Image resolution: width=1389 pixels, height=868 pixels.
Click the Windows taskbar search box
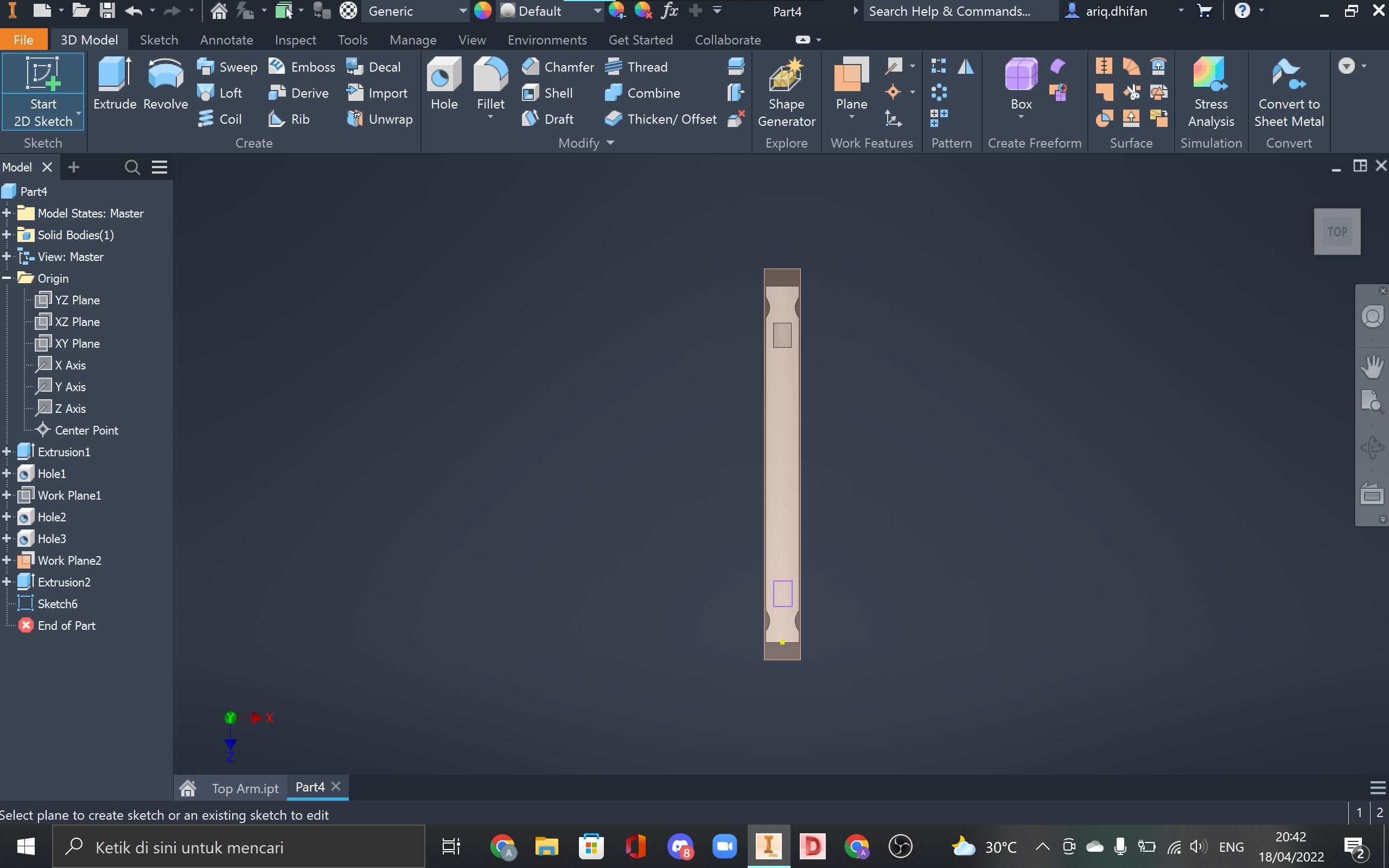coord(239,847)
